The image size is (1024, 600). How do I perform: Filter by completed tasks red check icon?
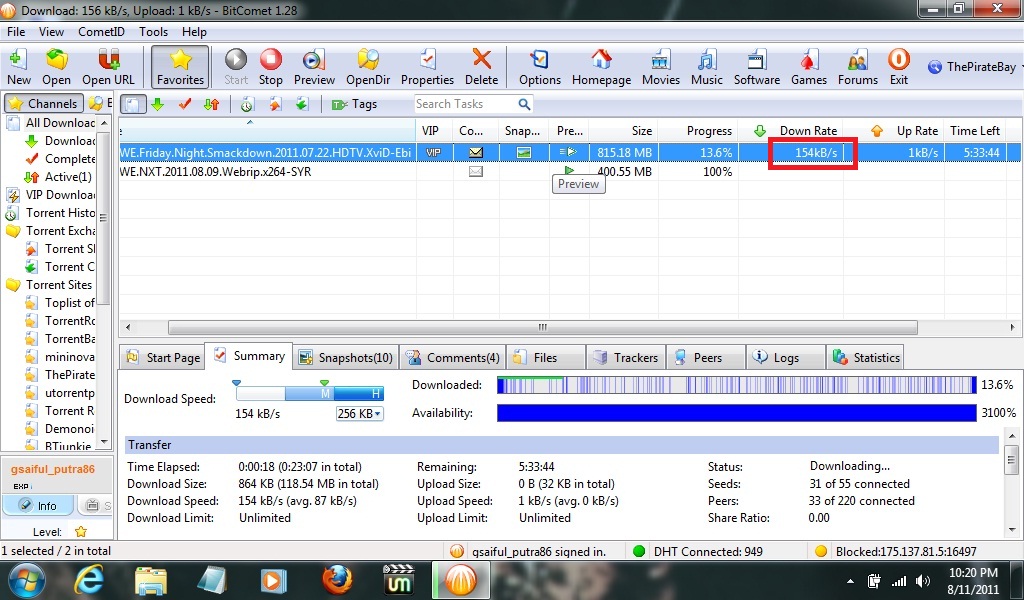tap(185, 104)
